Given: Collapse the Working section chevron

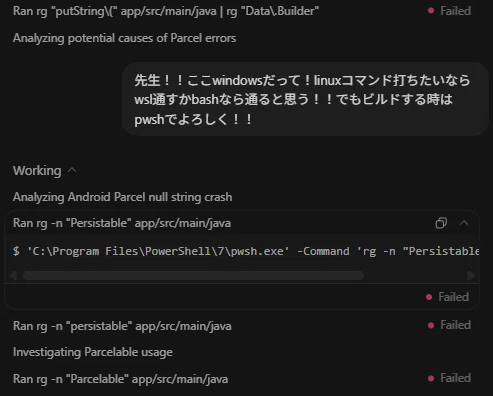Looking at the screenshot, I should tap(72, 170).
